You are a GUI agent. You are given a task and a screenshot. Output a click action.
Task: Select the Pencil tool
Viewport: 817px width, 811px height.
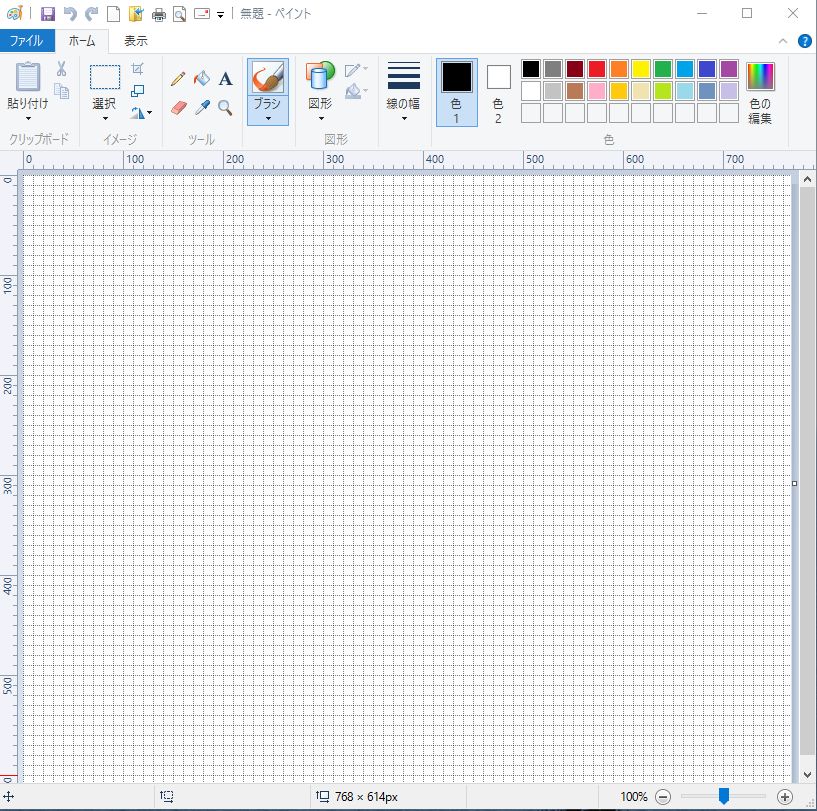point(178,79)
